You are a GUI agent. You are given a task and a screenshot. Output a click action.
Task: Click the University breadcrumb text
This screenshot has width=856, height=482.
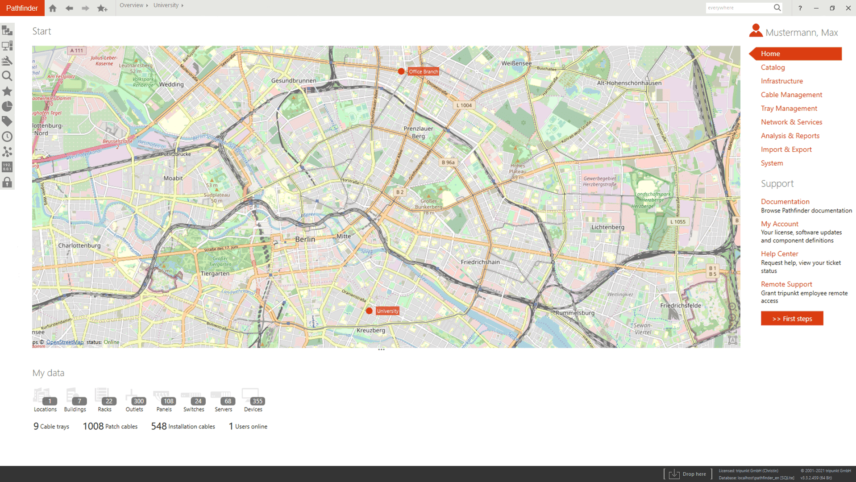click(166, 5)
